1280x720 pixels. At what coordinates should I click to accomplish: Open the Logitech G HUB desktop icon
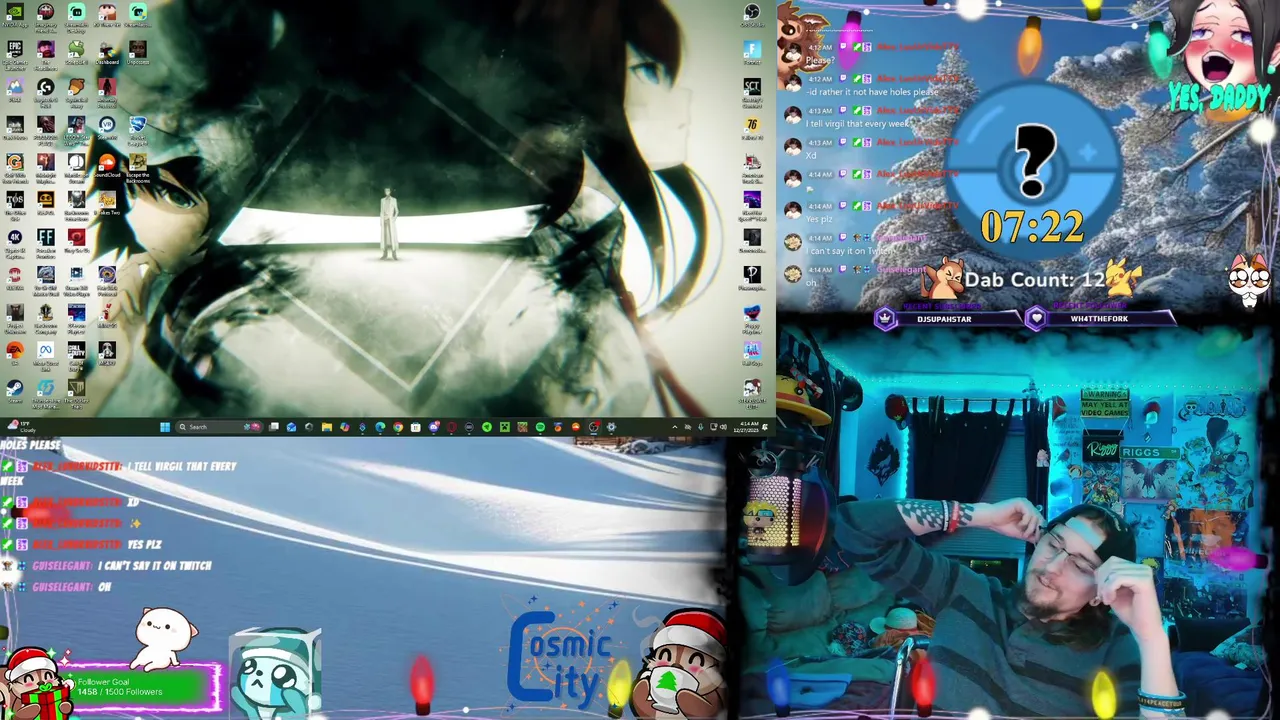click(46, 91)
